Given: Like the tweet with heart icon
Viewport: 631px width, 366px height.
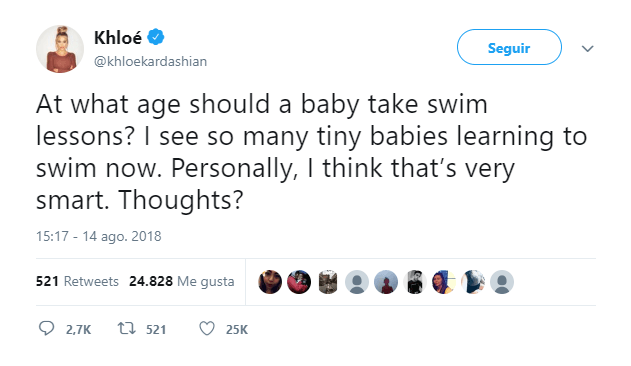Looking at the screenshot, I should pos(207,329).
